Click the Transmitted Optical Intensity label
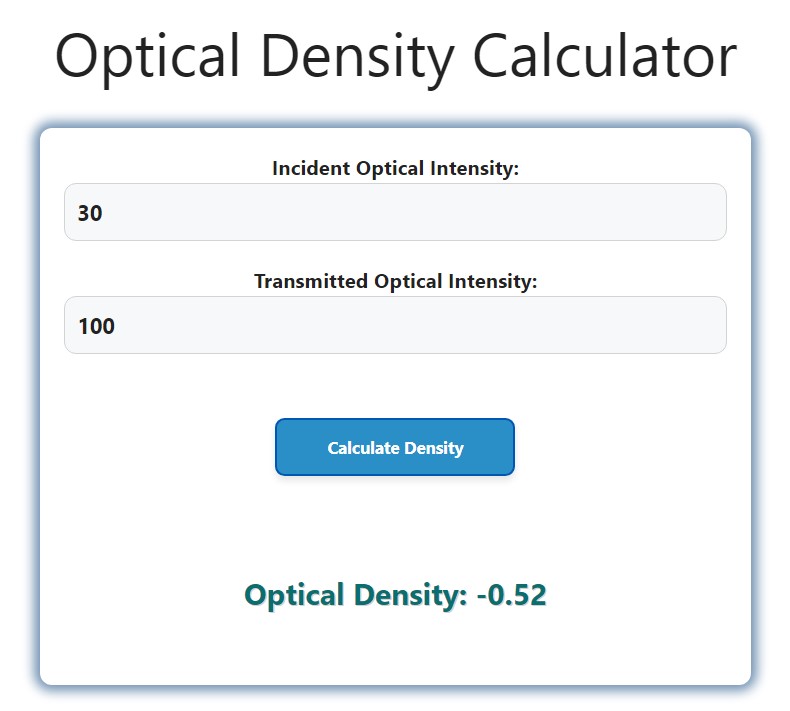 click(395, 281)
